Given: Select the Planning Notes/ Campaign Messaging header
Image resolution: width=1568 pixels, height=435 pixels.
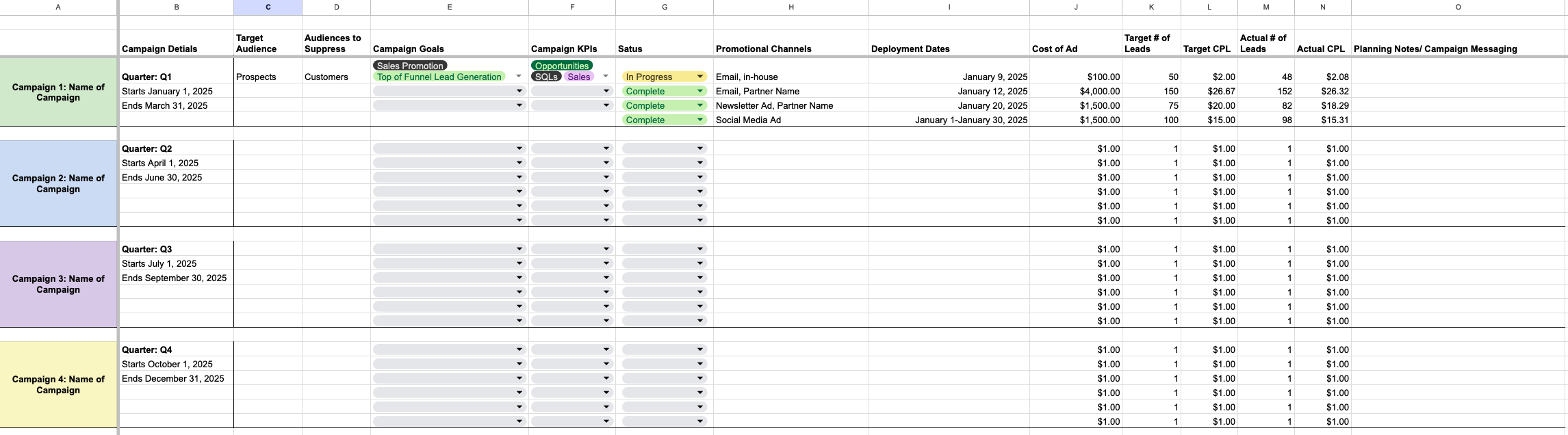Looking at the screenshot, I should (x=1458, y=43).
